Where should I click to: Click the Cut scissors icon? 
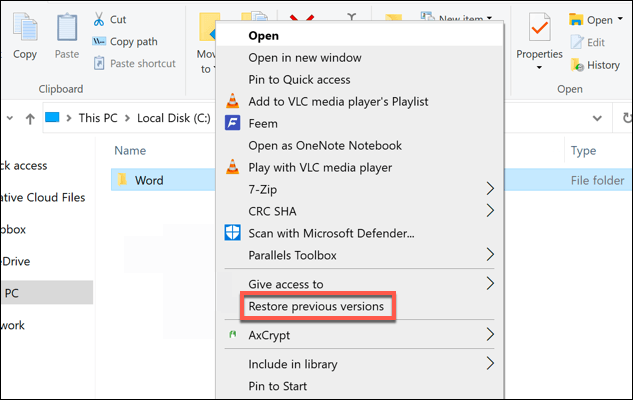100,19
